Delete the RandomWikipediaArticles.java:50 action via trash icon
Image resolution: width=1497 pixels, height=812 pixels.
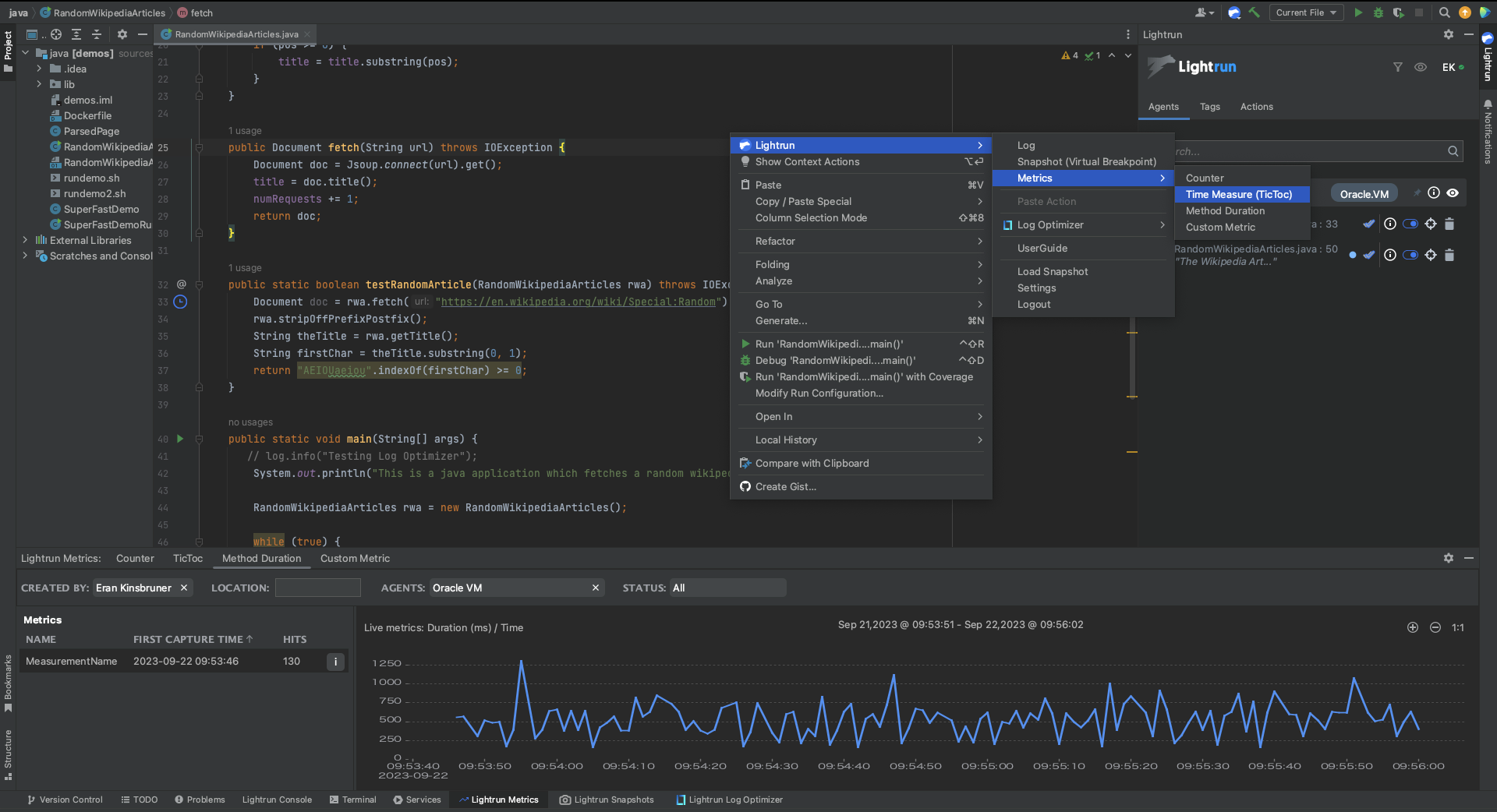[1449, 255]
